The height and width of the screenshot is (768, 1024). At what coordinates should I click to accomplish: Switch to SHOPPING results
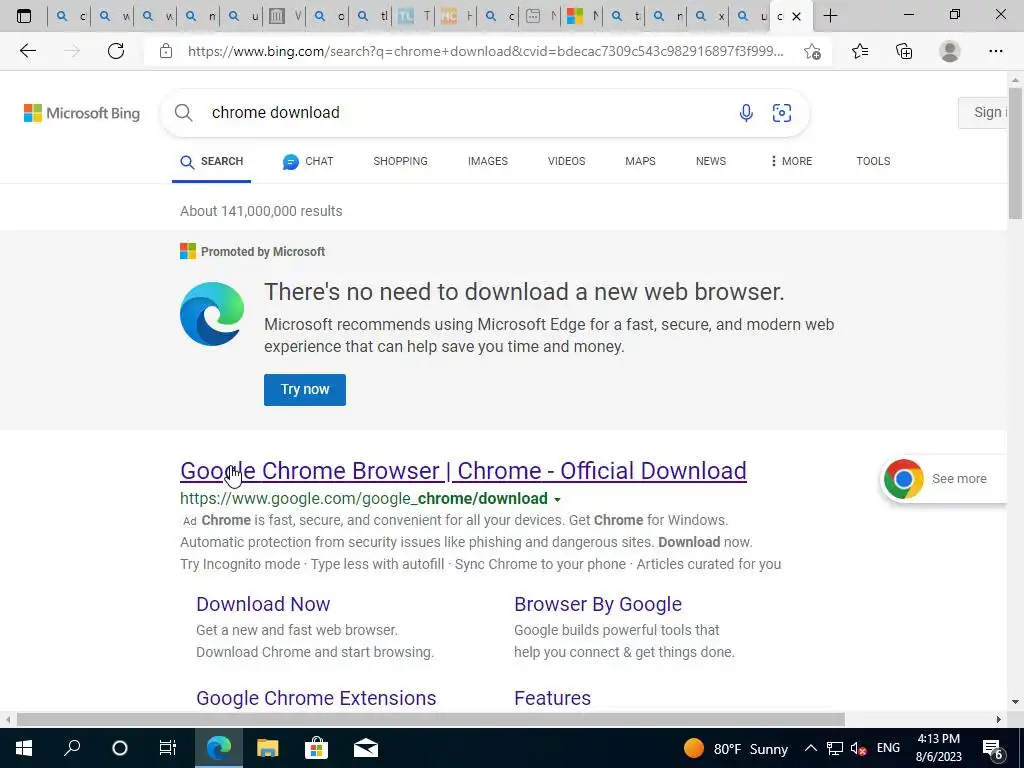tap(400, 161)
